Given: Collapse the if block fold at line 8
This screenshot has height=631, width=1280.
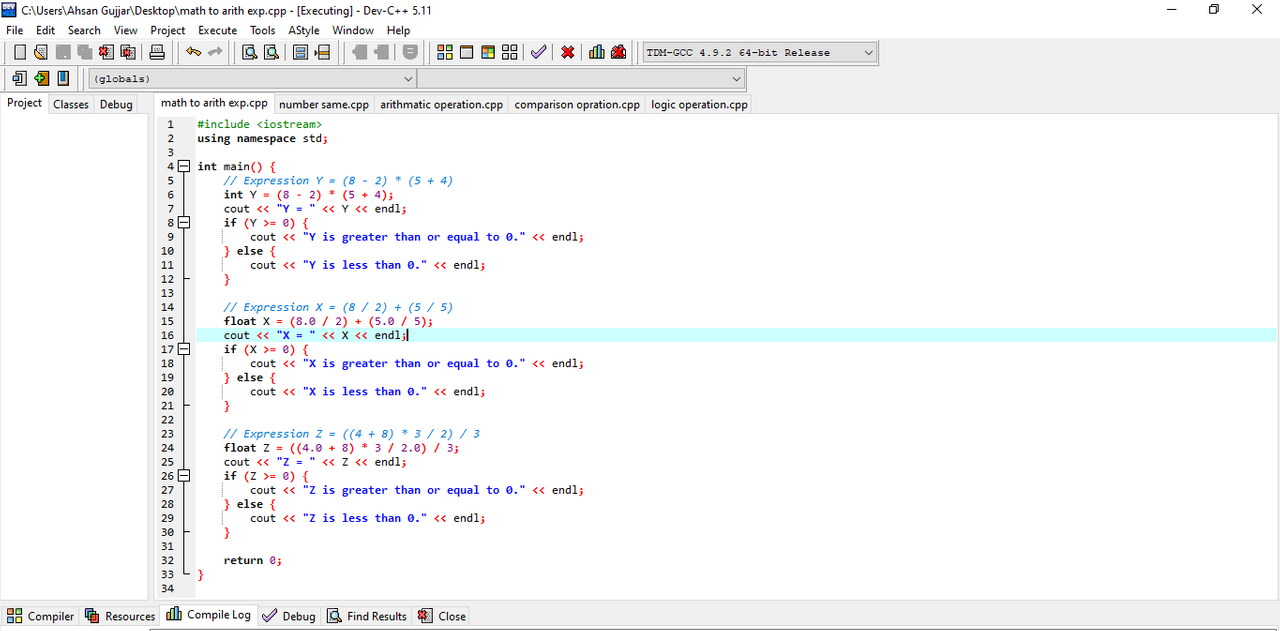Looking at the screenshot, I should pyautogui.click(x=183, y=223).
